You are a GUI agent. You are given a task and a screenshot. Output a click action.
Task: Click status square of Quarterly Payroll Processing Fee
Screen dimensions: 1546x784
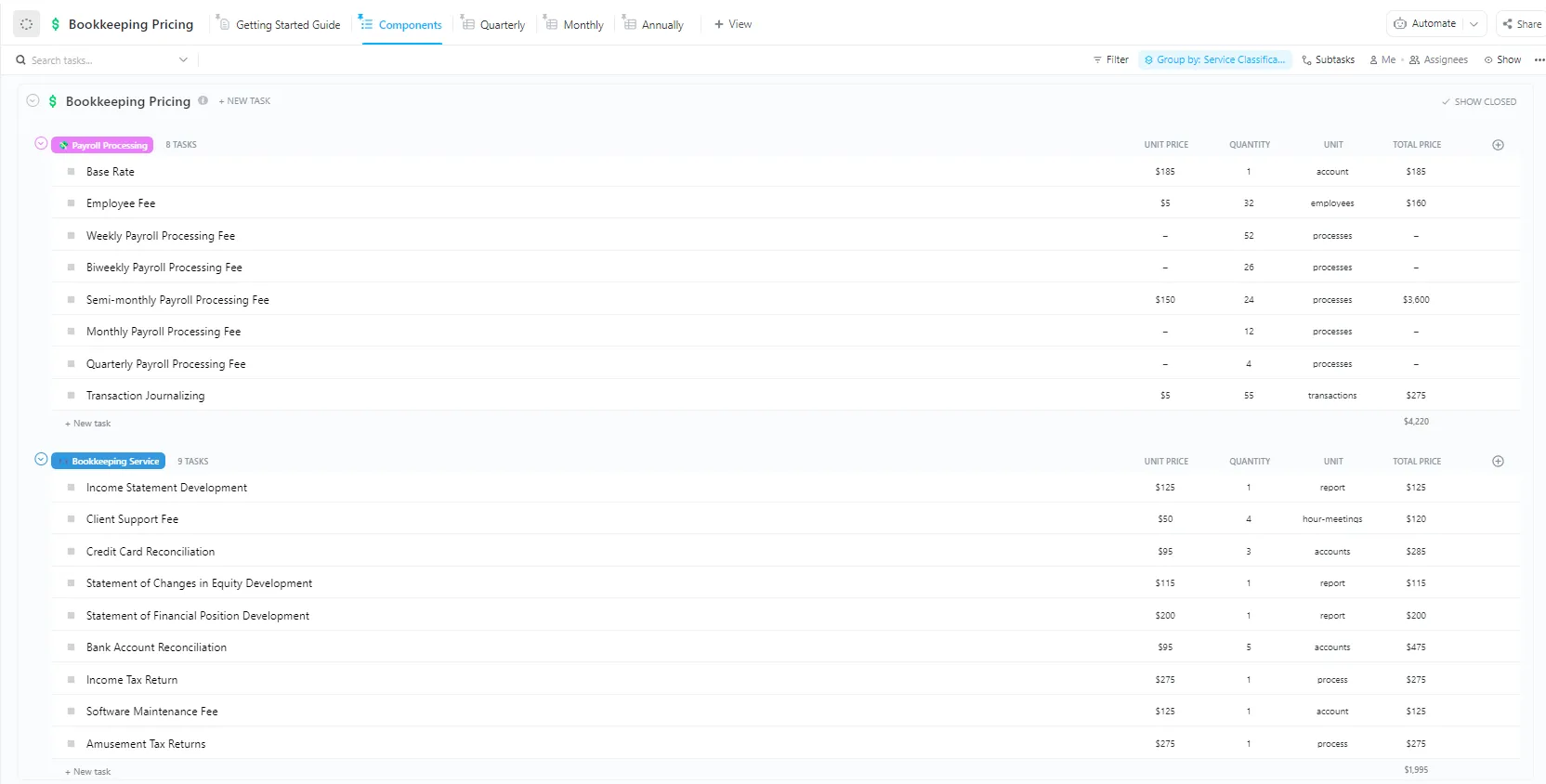(x=71, y=364)
